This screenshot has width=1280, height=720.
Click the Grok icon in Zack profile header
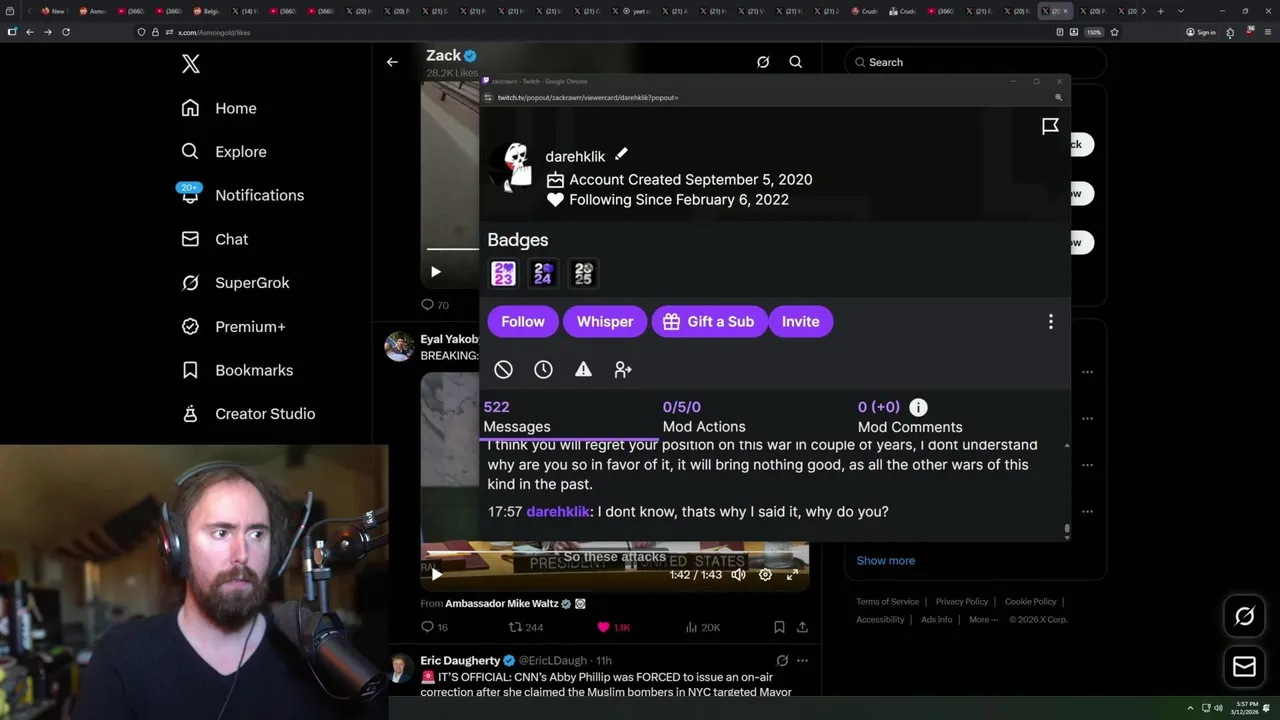(x=763, y=62)
